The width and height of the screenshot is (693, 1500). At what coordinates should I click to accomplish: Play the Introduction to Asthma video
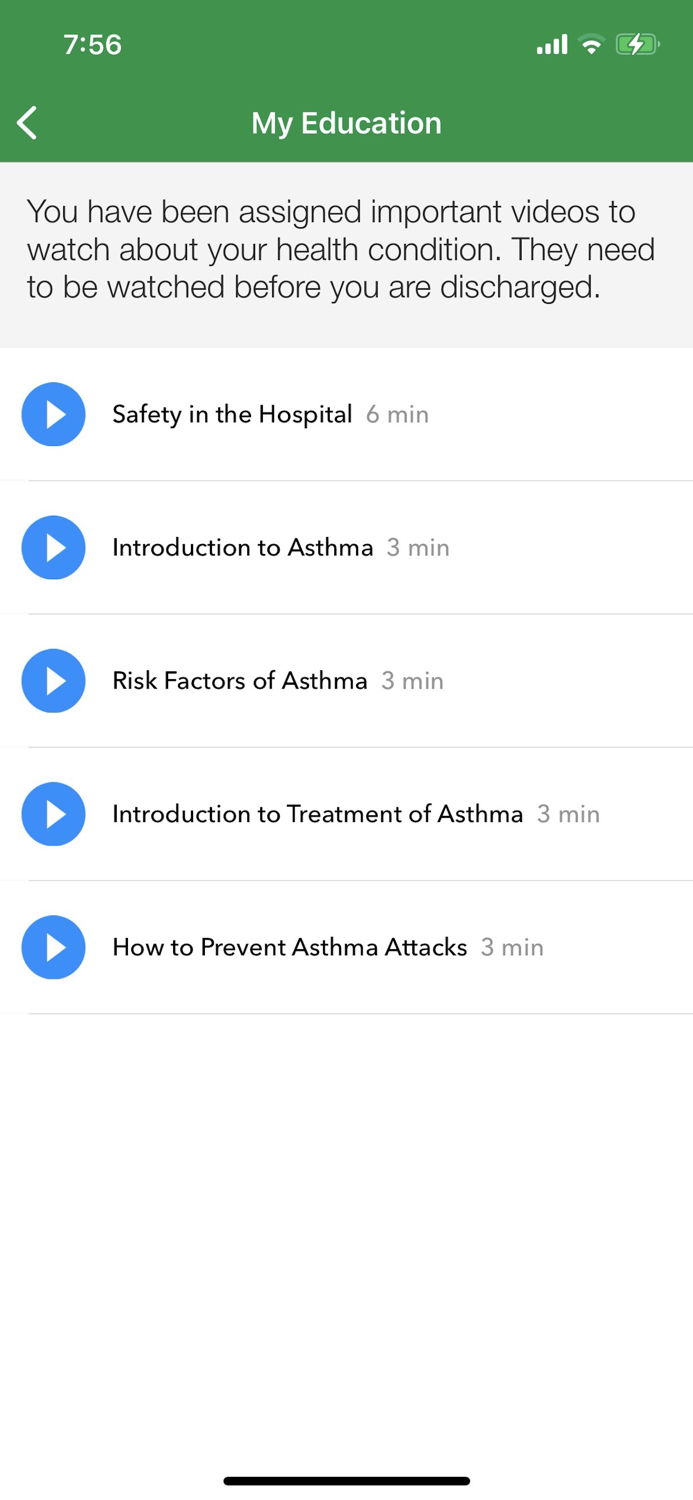tap(53, 547)
